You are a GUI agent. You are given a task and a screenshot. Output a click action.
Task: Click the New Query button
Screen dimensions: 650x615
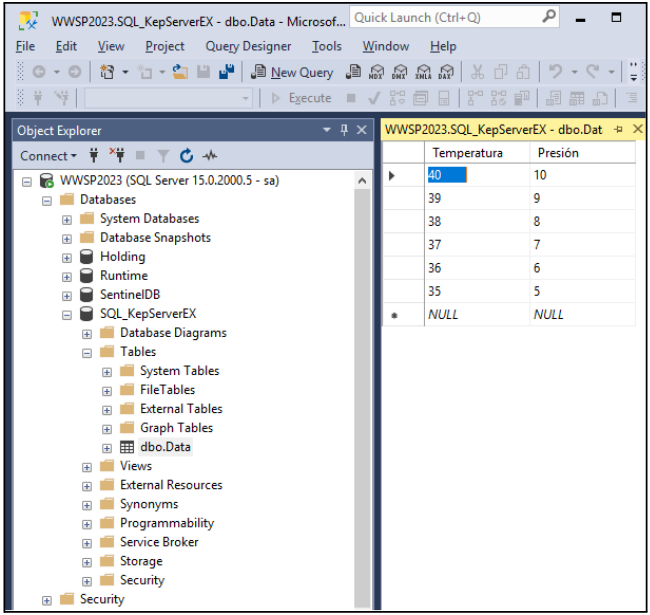292,73
